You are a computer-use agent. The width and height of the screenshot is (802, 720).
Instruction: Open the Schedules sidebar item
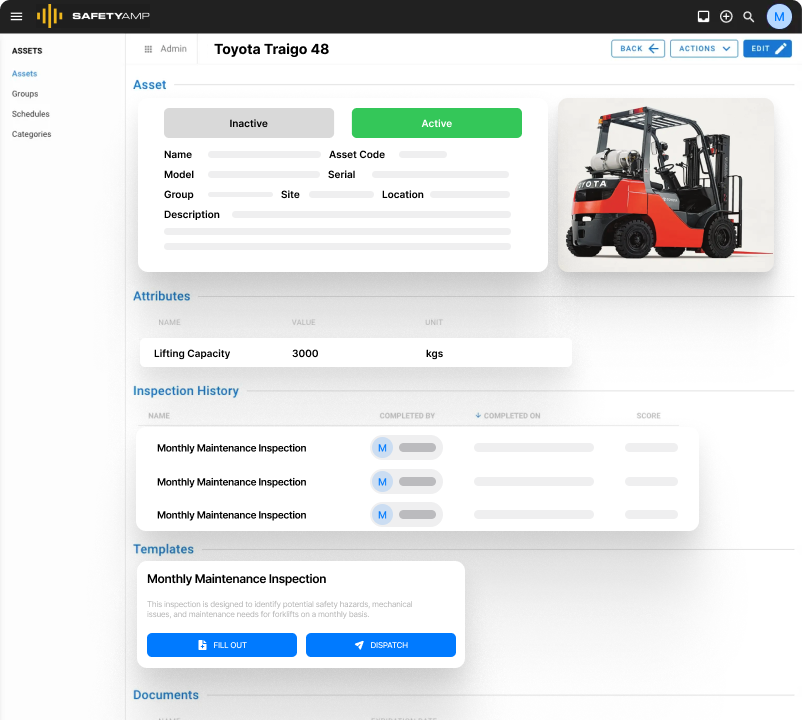point(31,114)
